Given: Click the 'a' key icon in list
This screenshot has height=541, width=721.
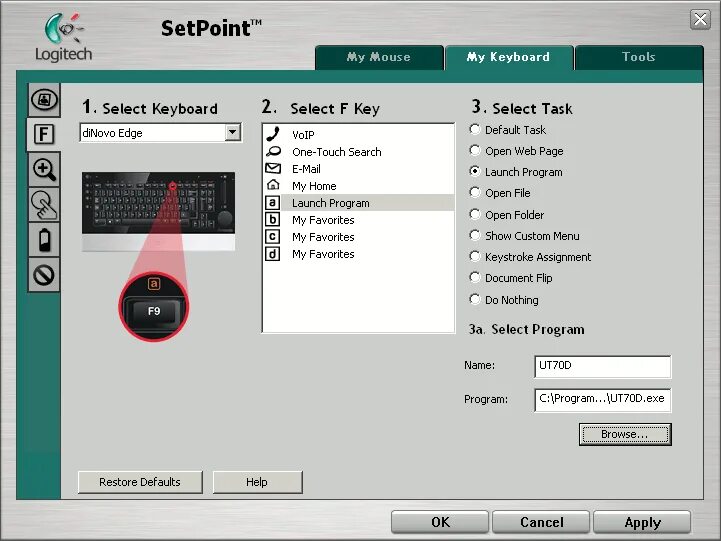Looking at the screenshot, I should pyautogui.click(x=272, y=203).
